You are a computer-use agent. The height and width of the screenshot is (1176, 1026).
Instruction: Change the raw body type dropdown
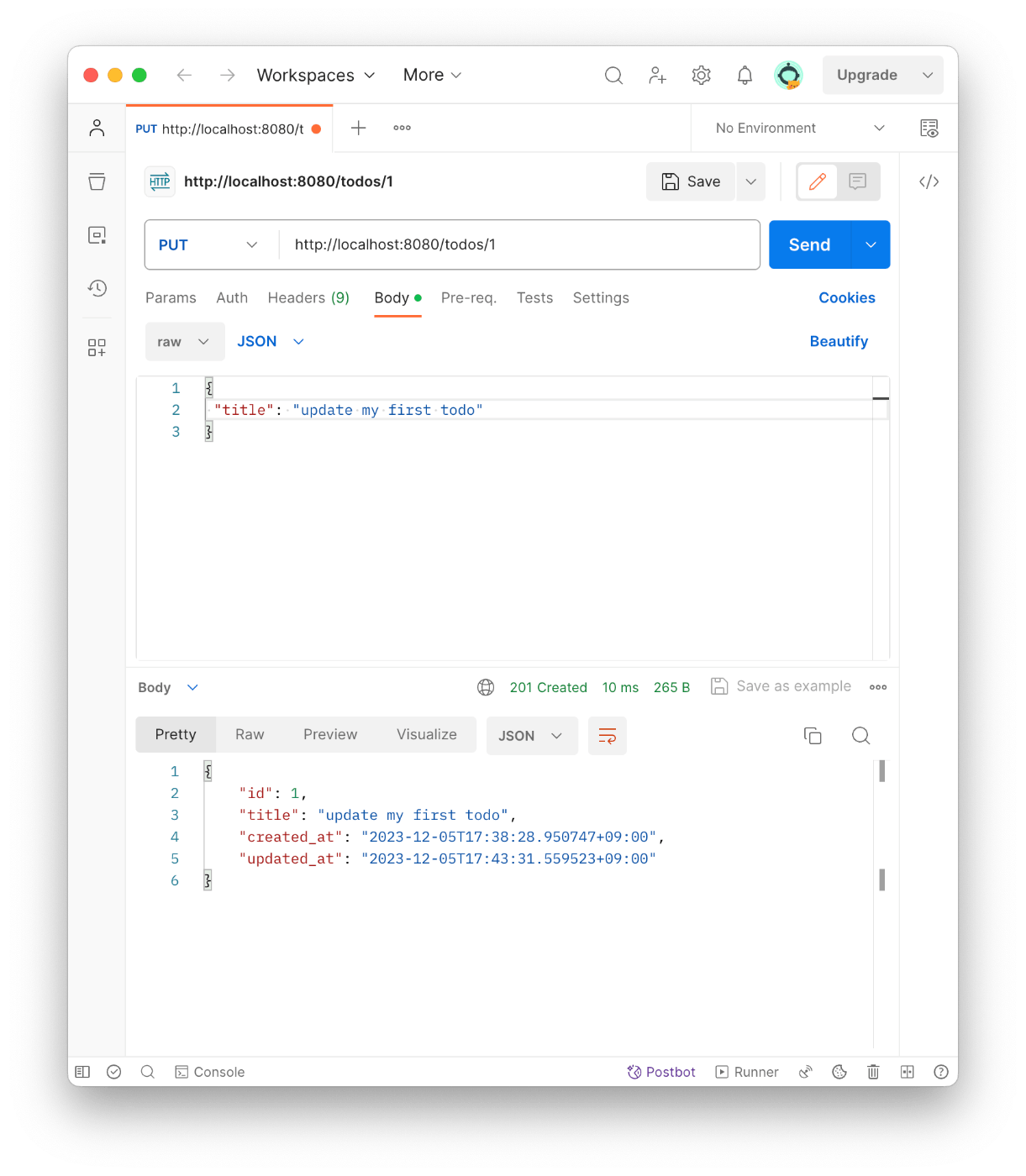pyautogui.click(x=185, y=342)
